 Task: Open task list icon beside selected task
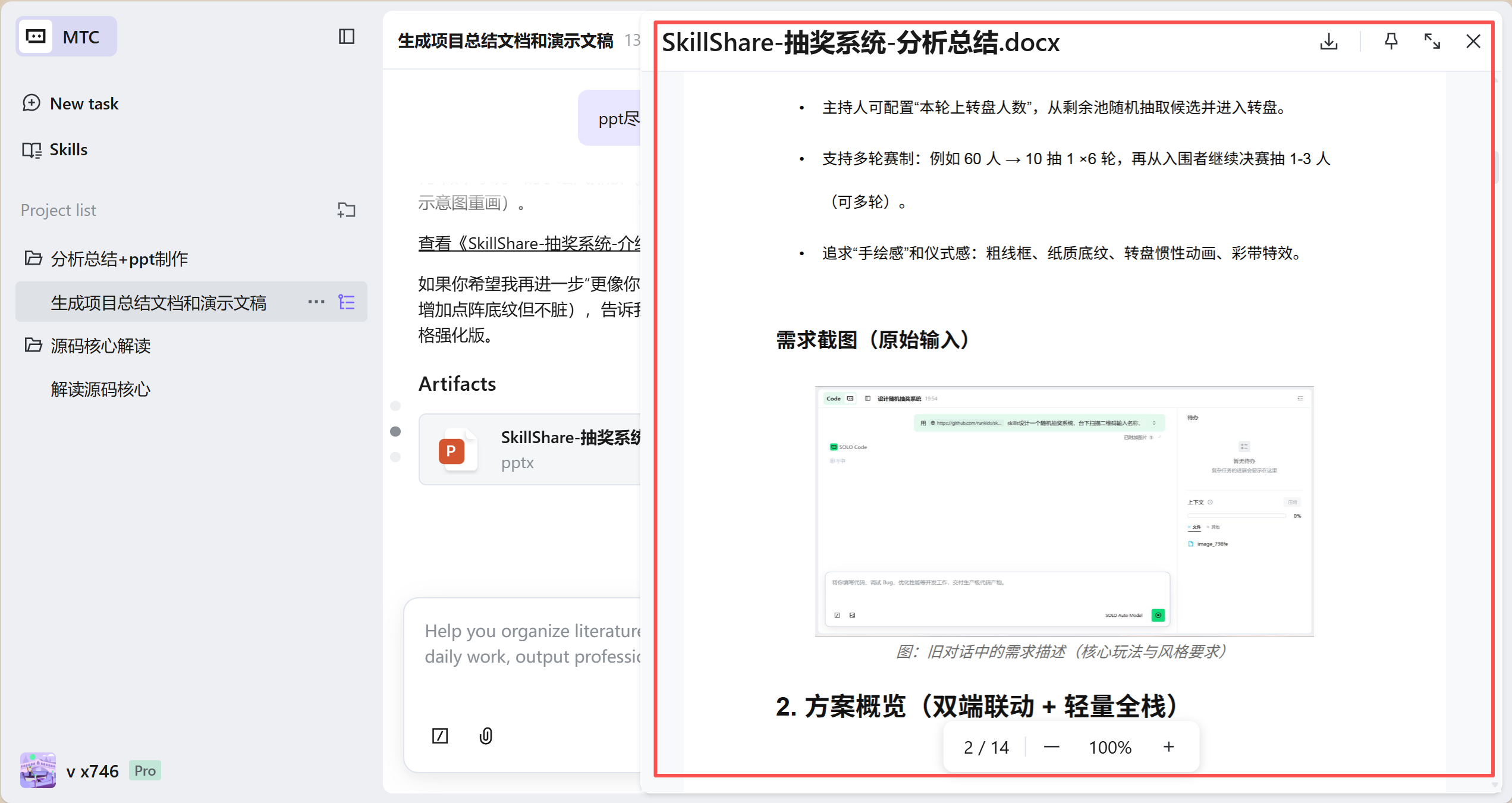click(346, 302)
